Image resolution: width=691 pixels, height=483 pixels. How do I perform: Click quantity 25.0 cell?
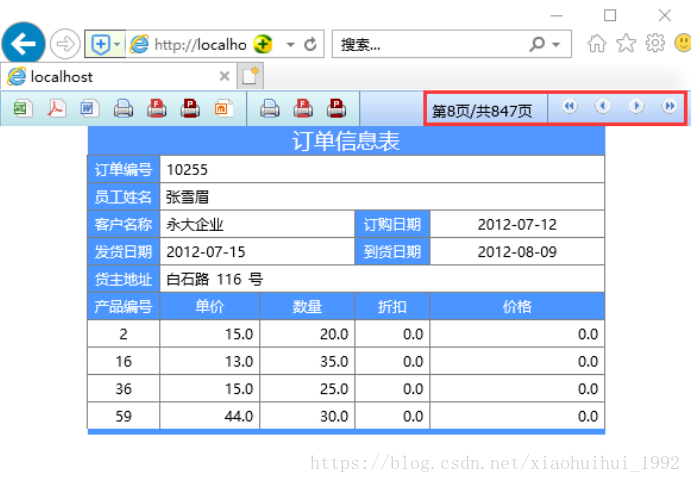pos(308,389)
